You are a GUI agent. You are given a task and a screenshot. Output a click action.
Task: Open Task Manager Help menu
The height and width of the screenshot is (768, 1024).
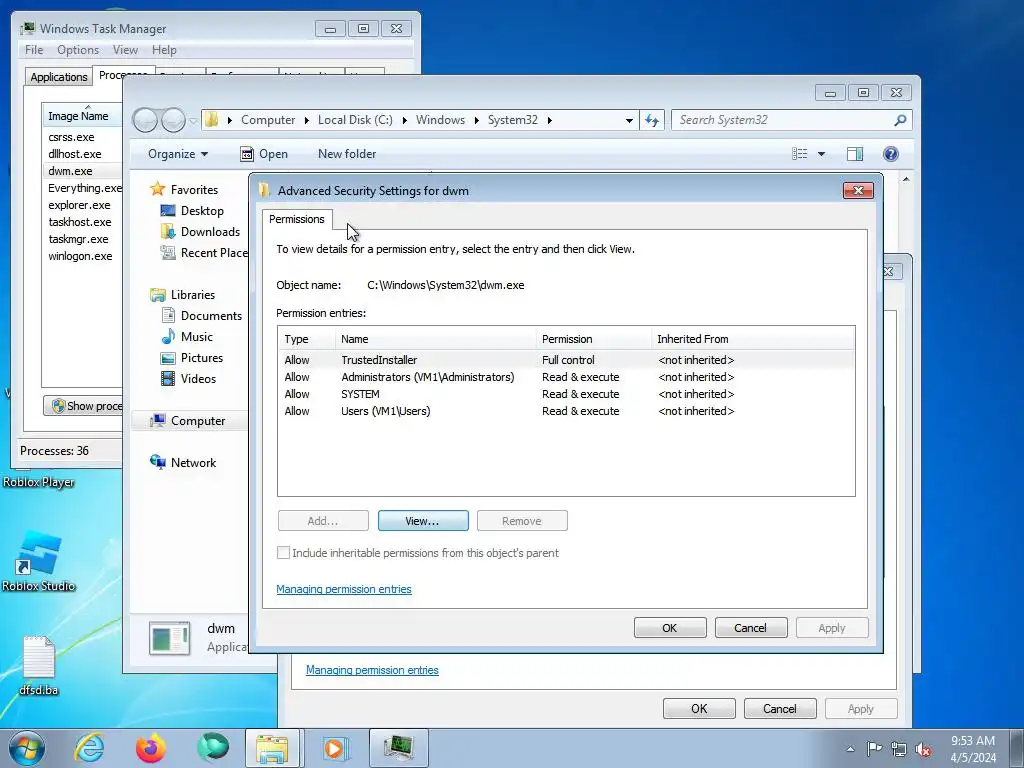click(x=164, y=50)
